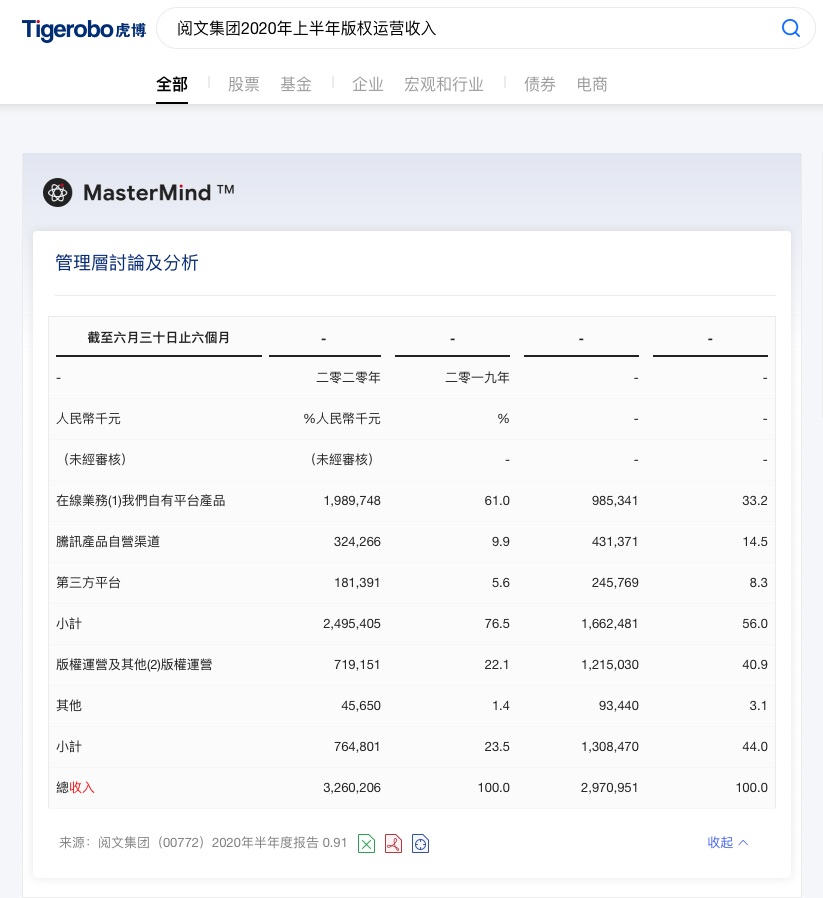The height and width of the screenshot is (898, 823).
Task: Click the value 45,650
Action: [361, 706]
